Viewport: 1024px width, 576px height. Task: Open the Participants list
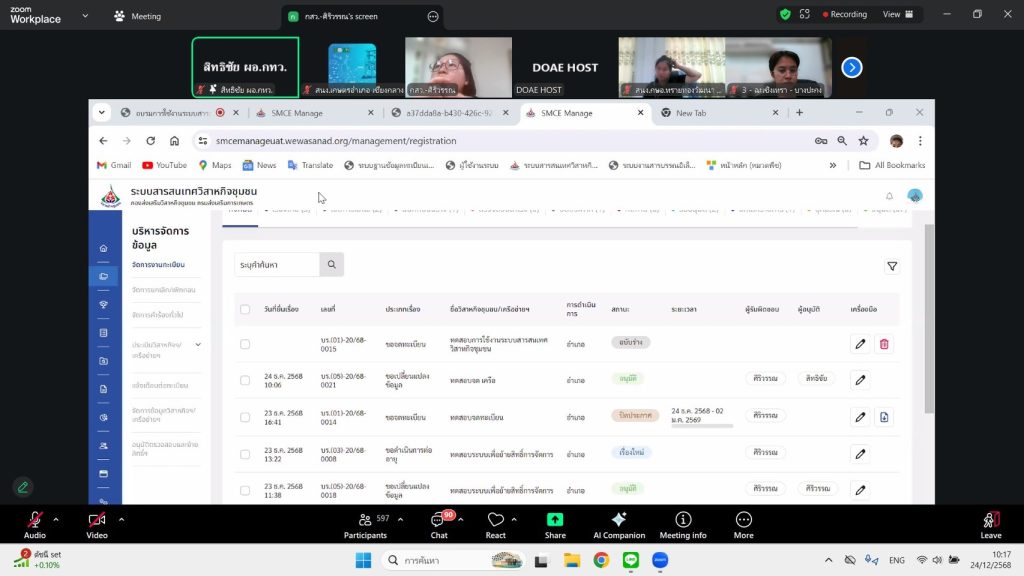(x=365, y=520)
